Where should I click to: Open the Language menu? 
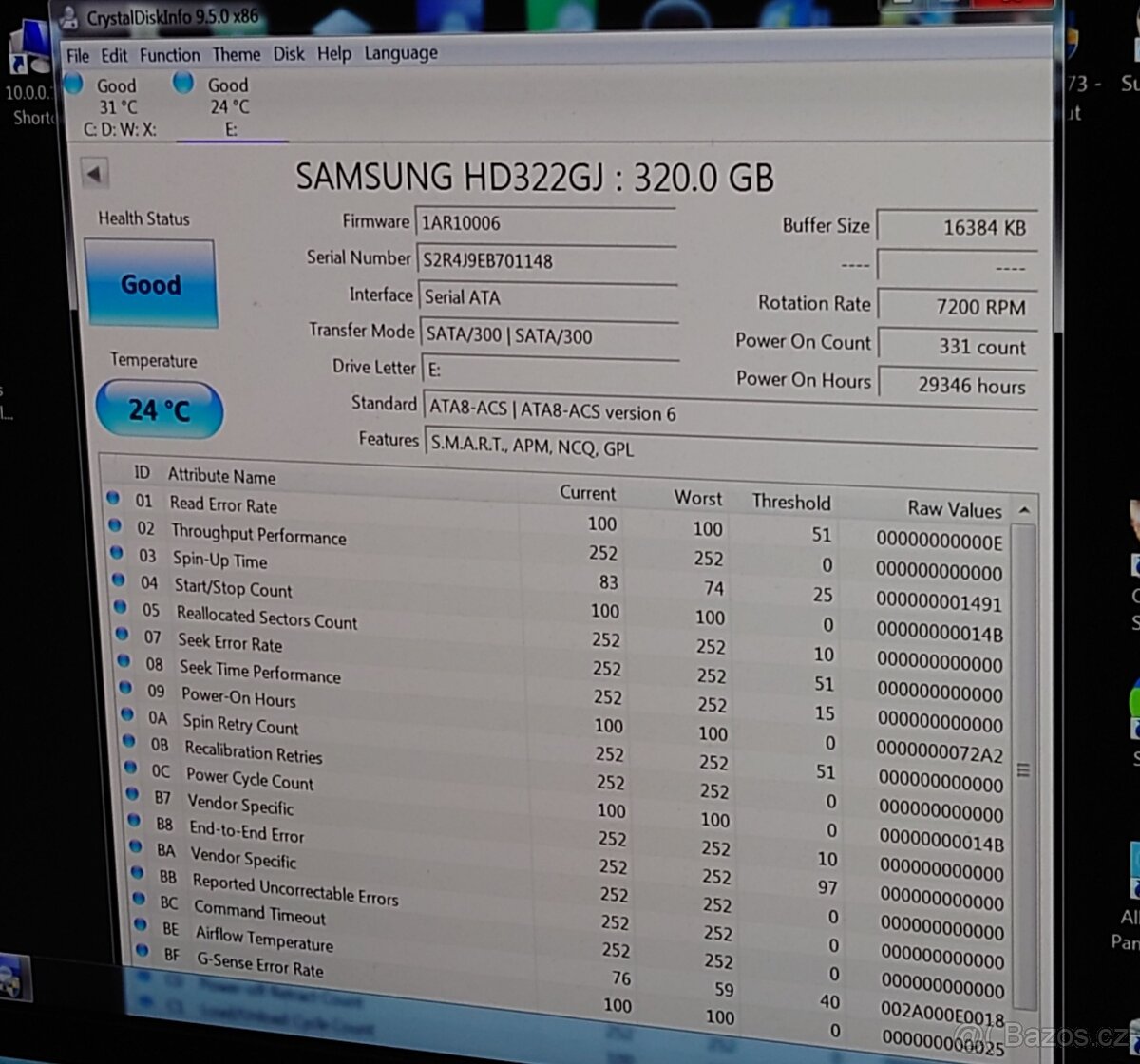pos(401,53)
